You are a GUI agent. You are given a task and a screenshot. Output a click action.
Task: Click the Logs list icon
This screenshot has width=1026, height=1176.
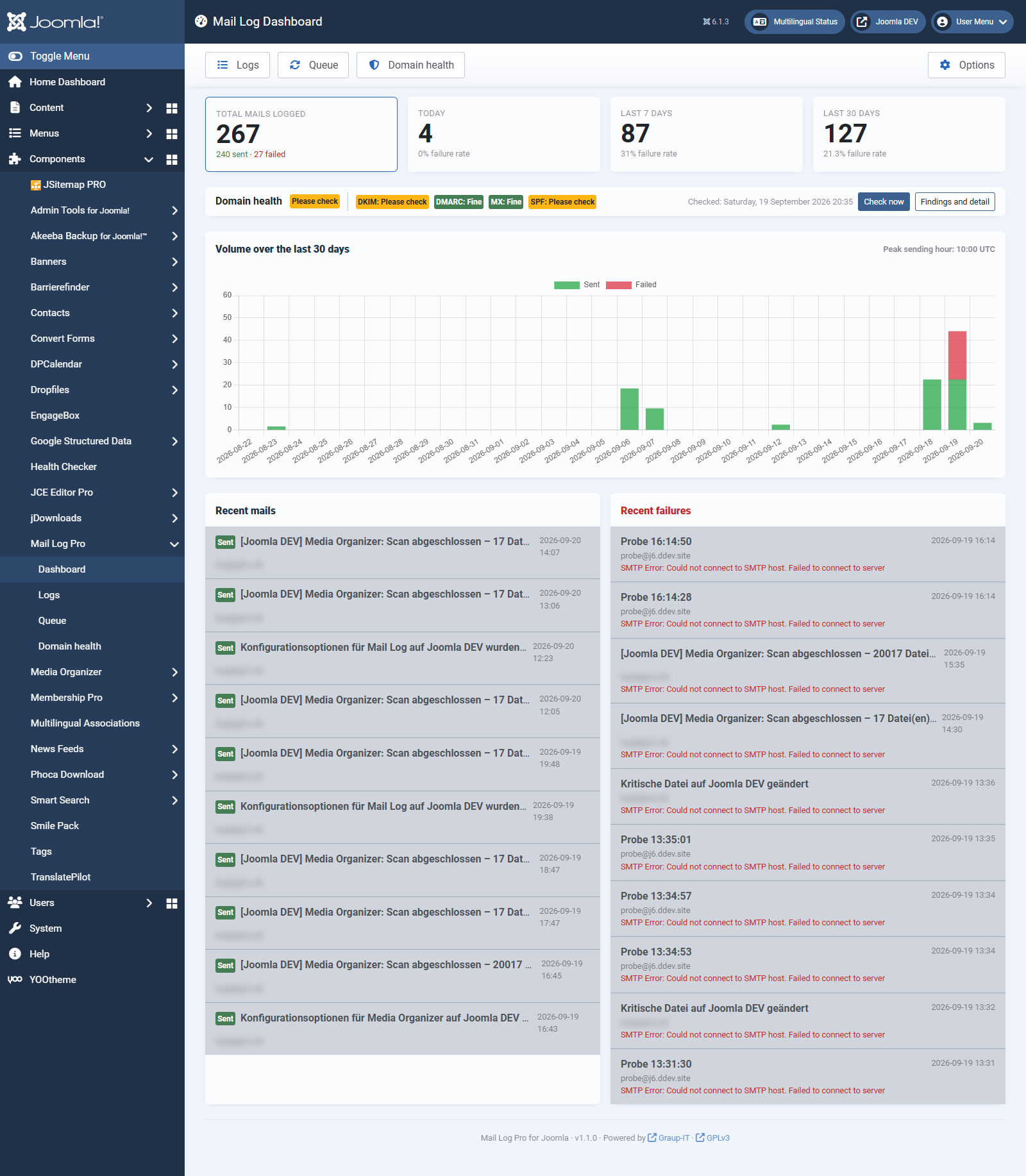pos(223,65)
